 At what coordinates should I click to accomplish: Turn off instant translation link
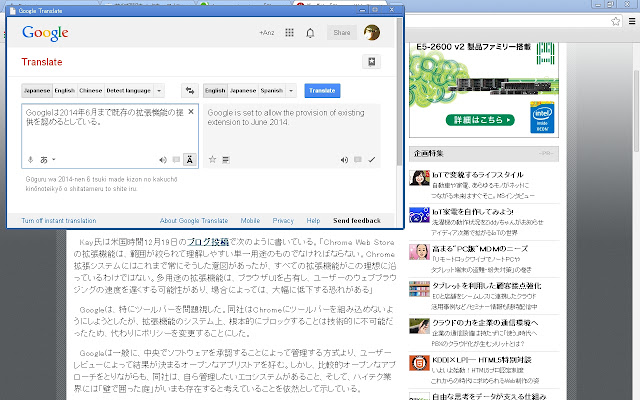[59, 220]
